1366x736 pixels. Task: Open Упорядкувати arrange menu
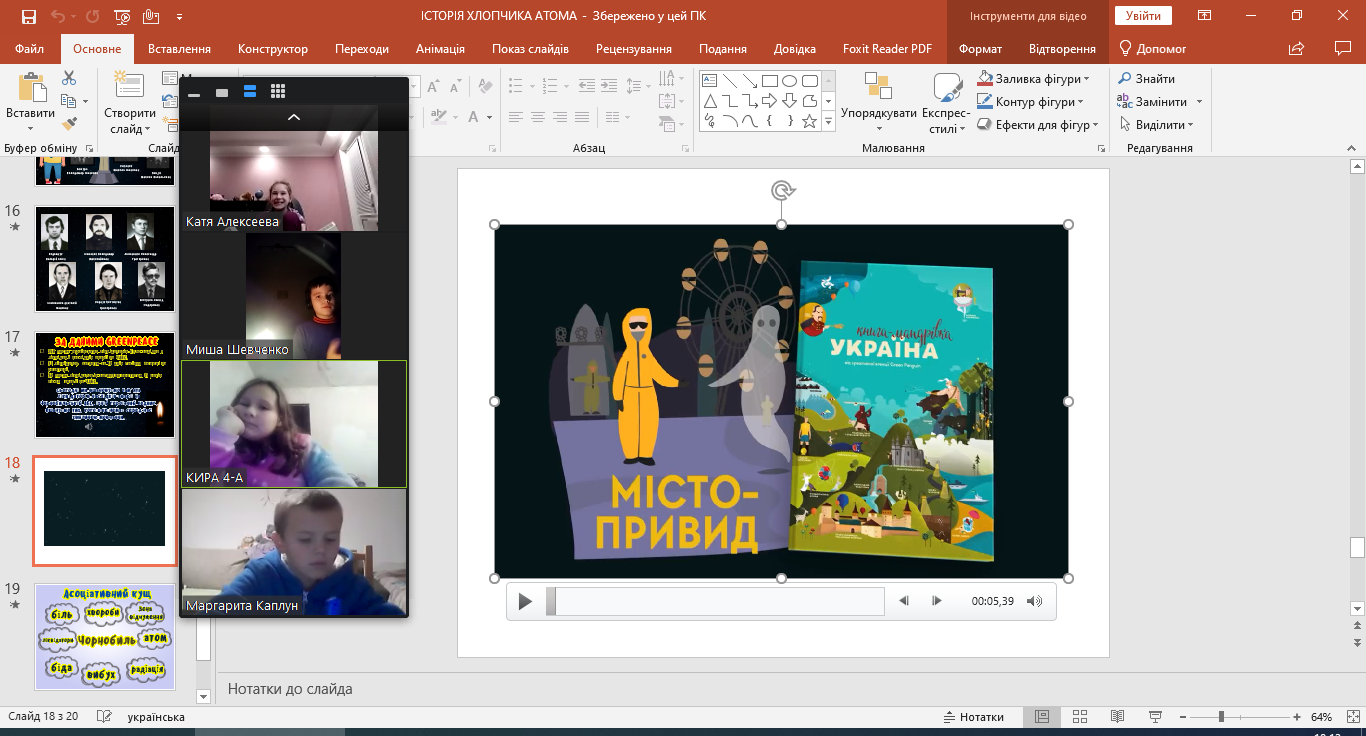(879, 103)
